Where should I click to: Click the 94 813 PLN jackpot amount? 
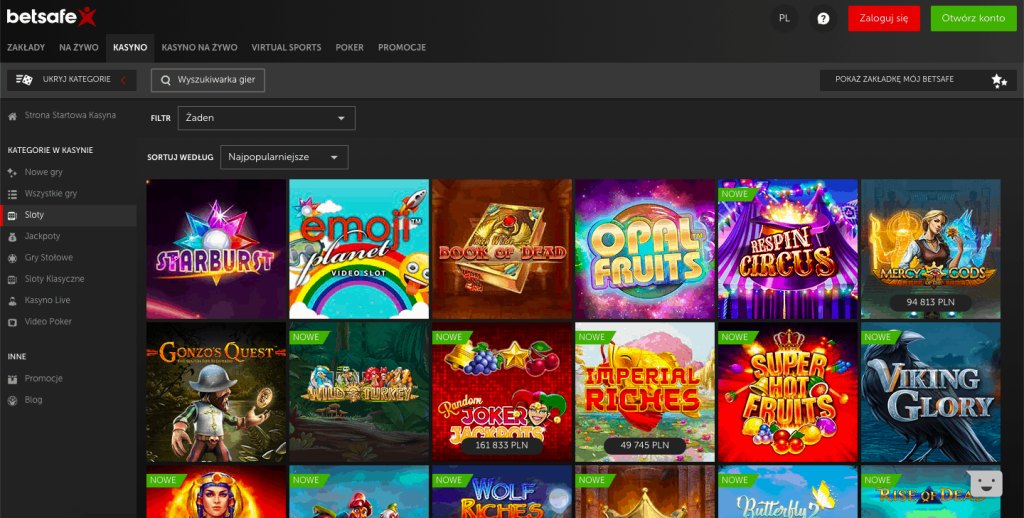coord(931,302)
